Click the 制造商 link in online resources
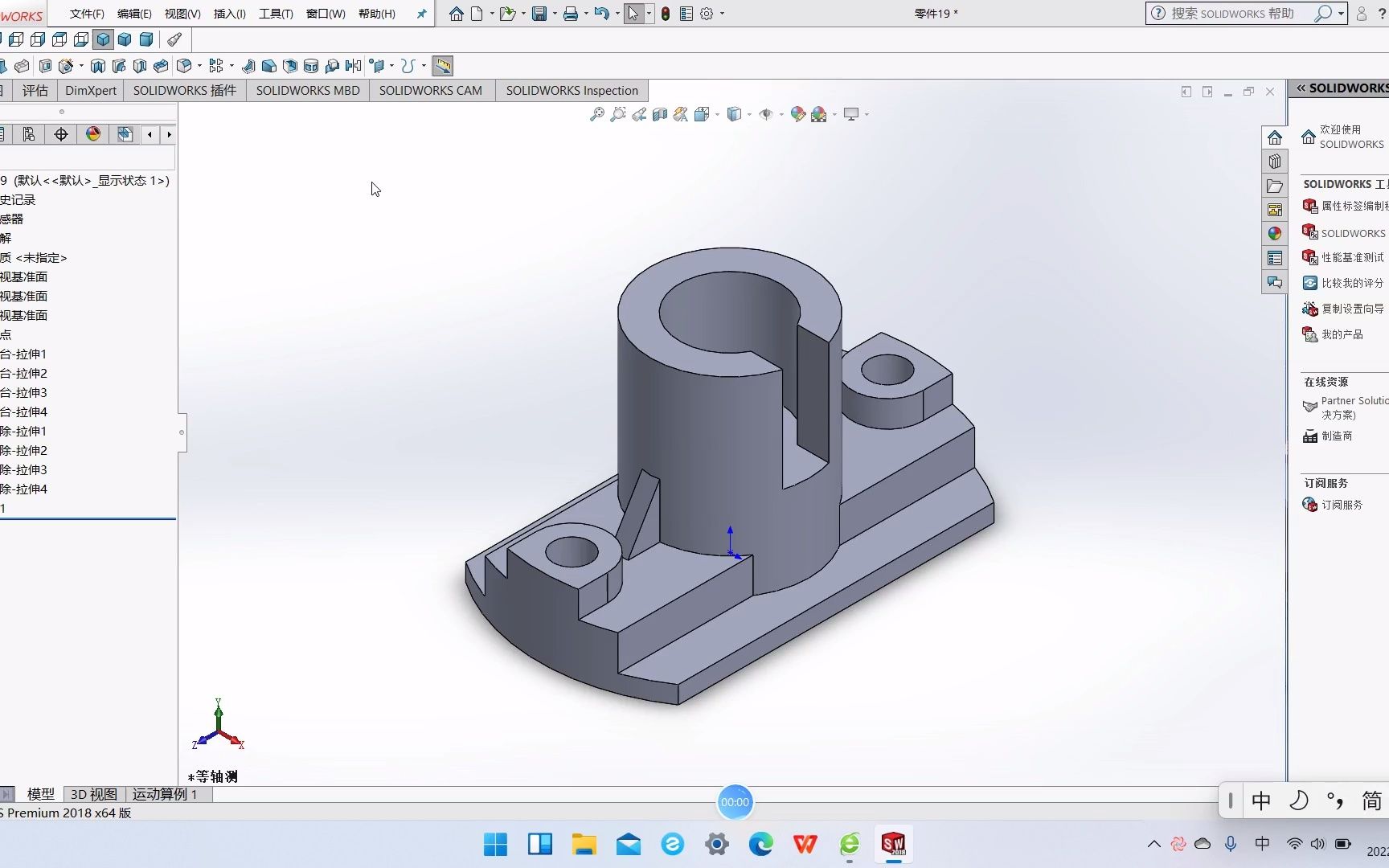 [1336, 436]
